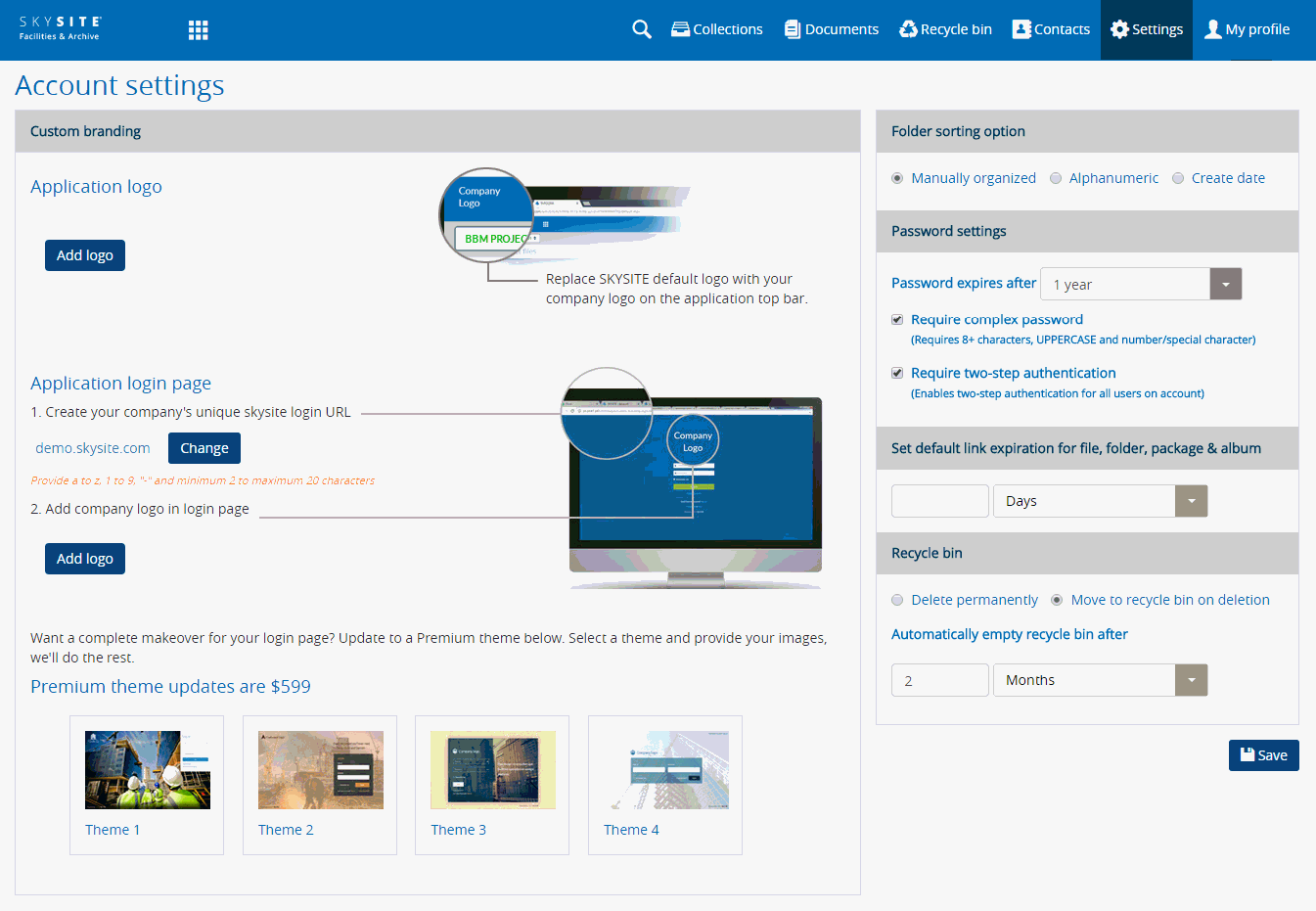Image resolution: width=1316 pixels, height=911 pixels.
Task: Click the Account settings page heading
Action: (120, 86)
